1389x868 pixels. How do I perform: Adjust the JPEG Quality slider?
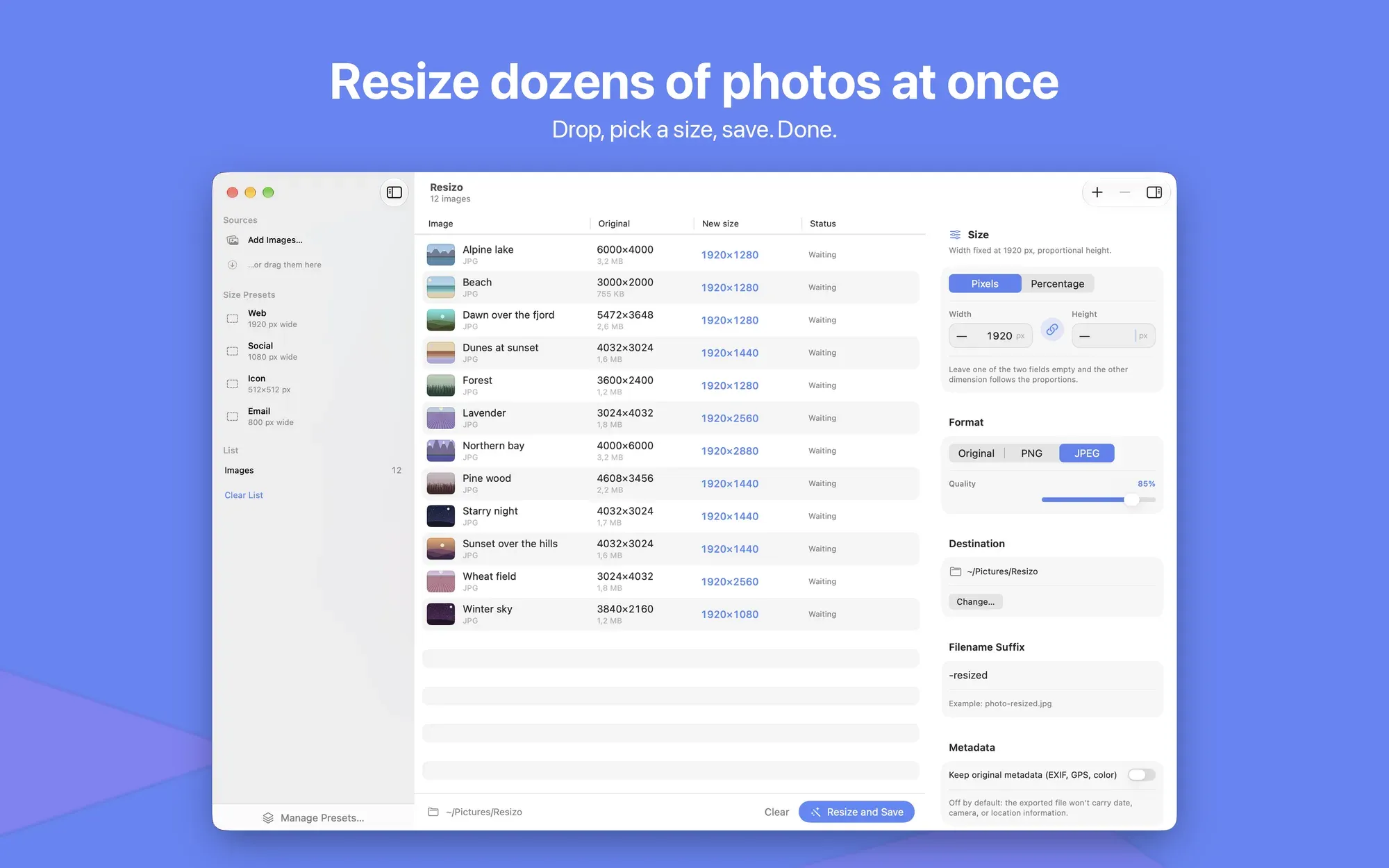click(x=1099, y=500)
